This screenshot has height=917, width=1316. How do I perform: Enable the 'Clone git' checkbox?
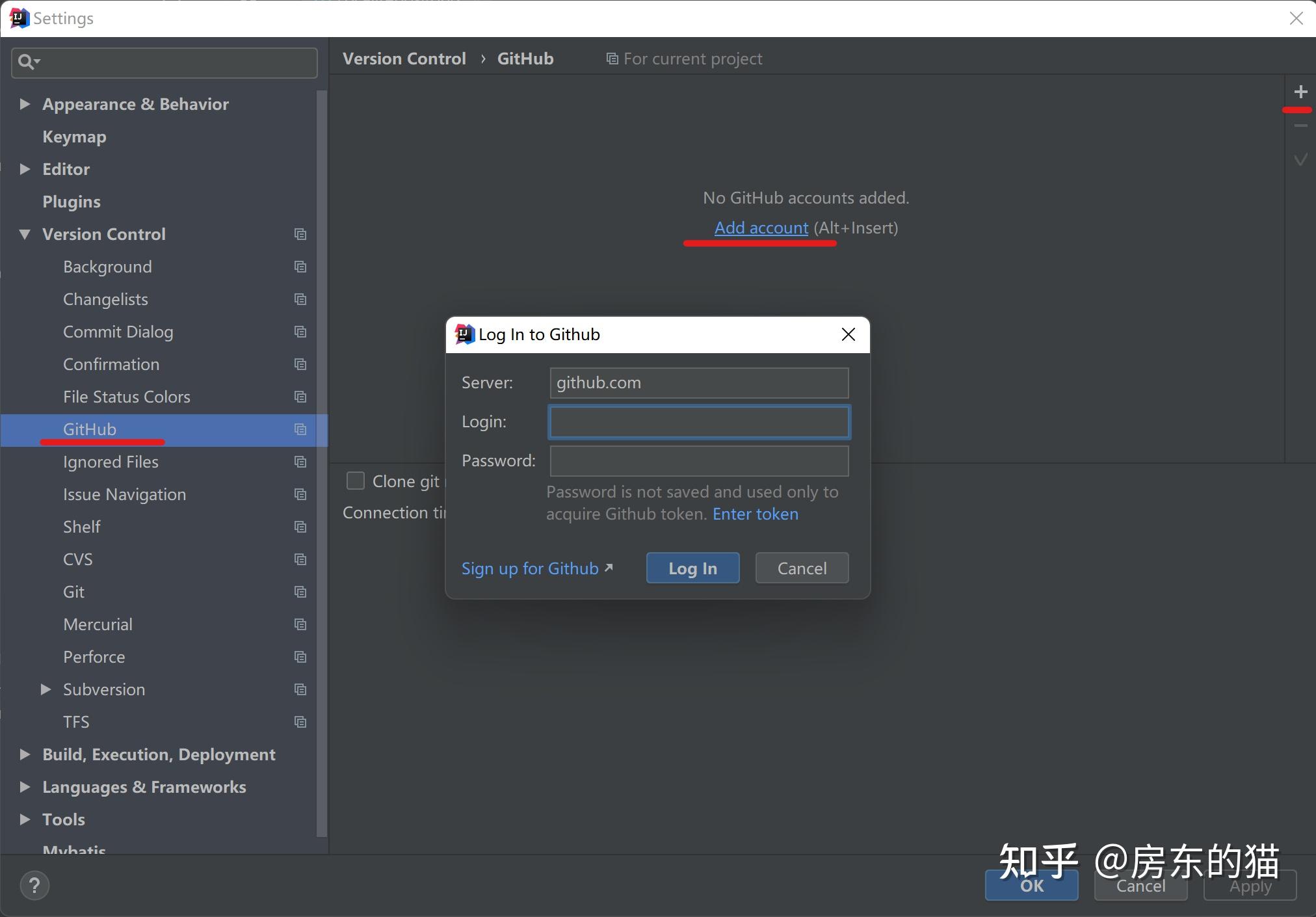tap(355, 481)
